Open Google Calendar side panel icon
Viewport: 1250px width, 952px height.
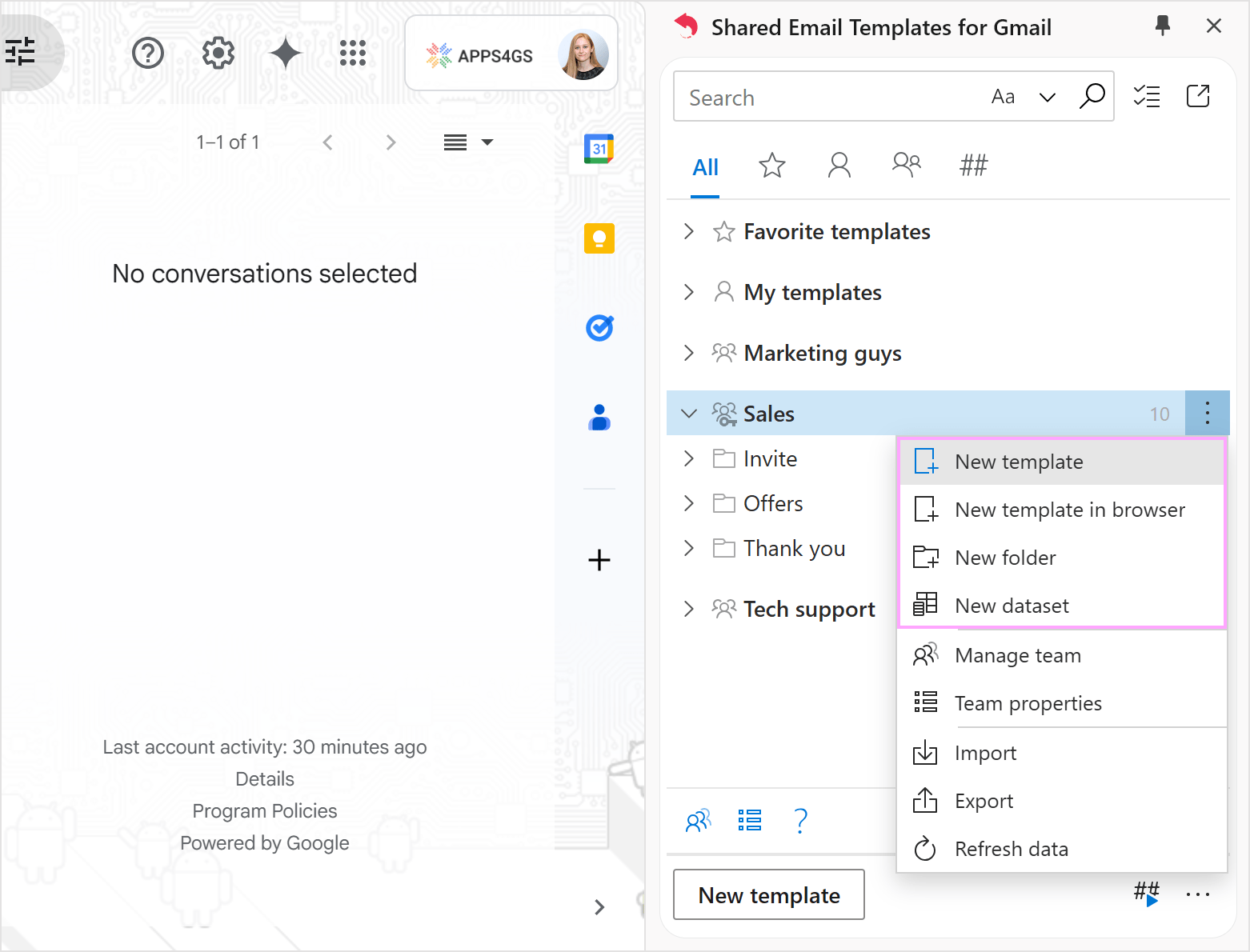[x=599, y=149]
